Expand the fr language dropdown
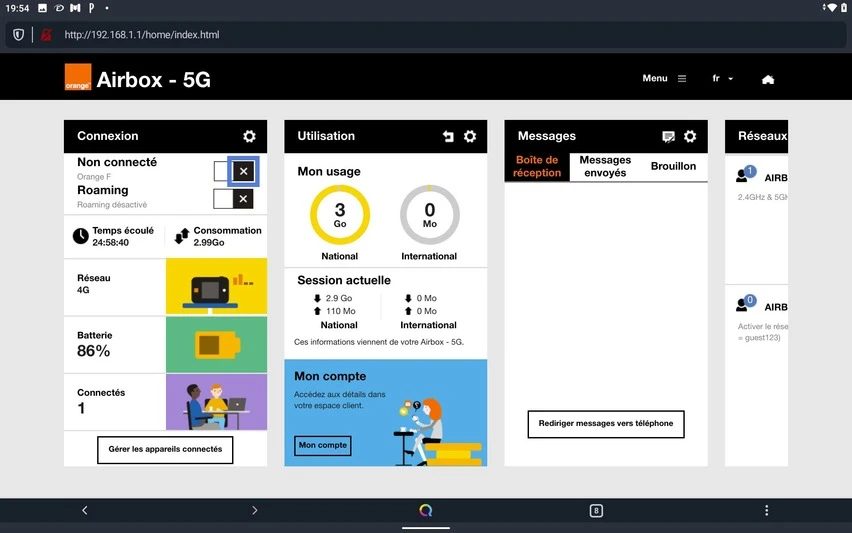 click(x=723, y=79)
